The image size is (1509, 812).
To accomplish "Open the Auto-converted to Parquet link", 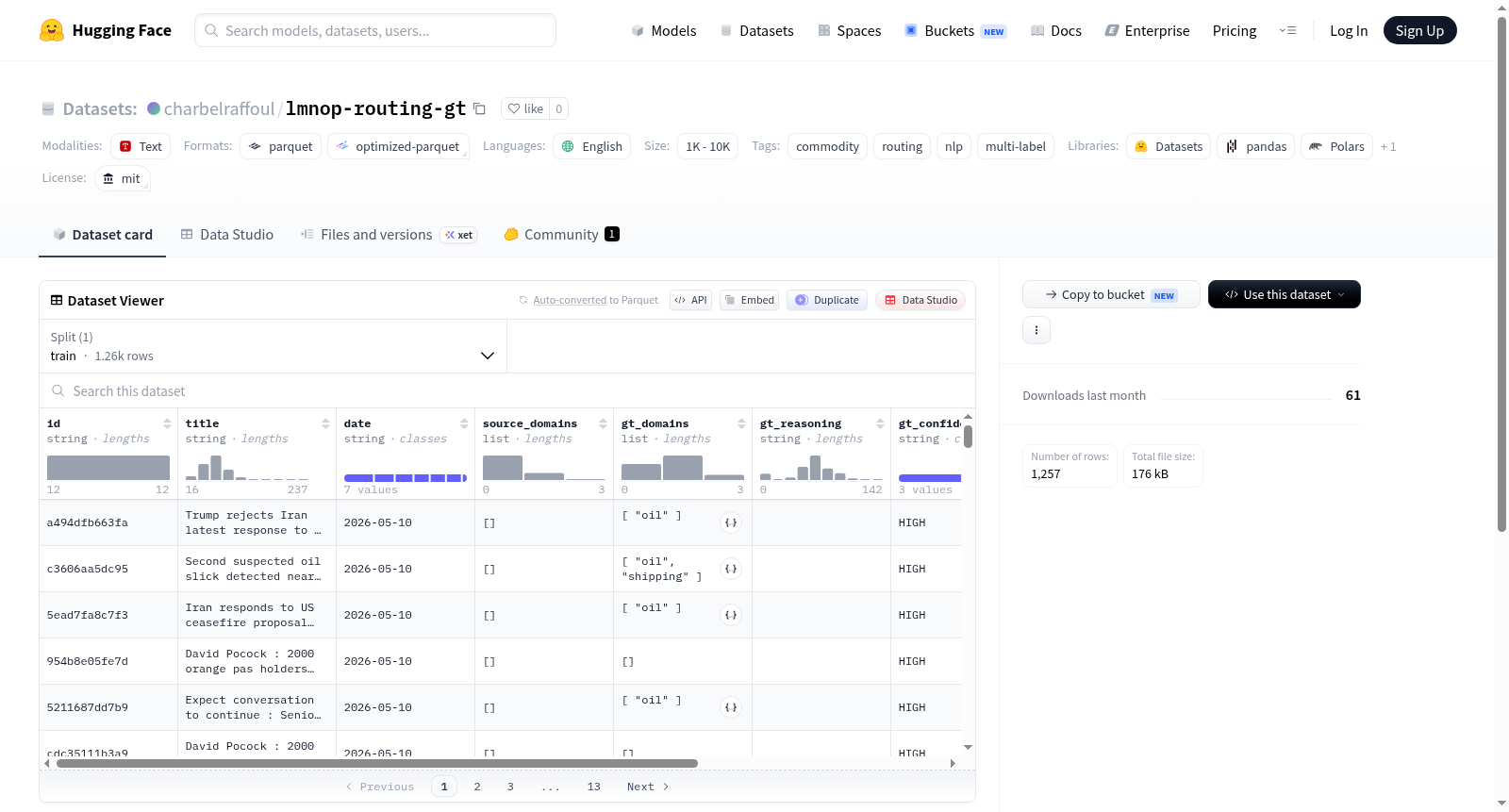I will (x=595, y=300).
